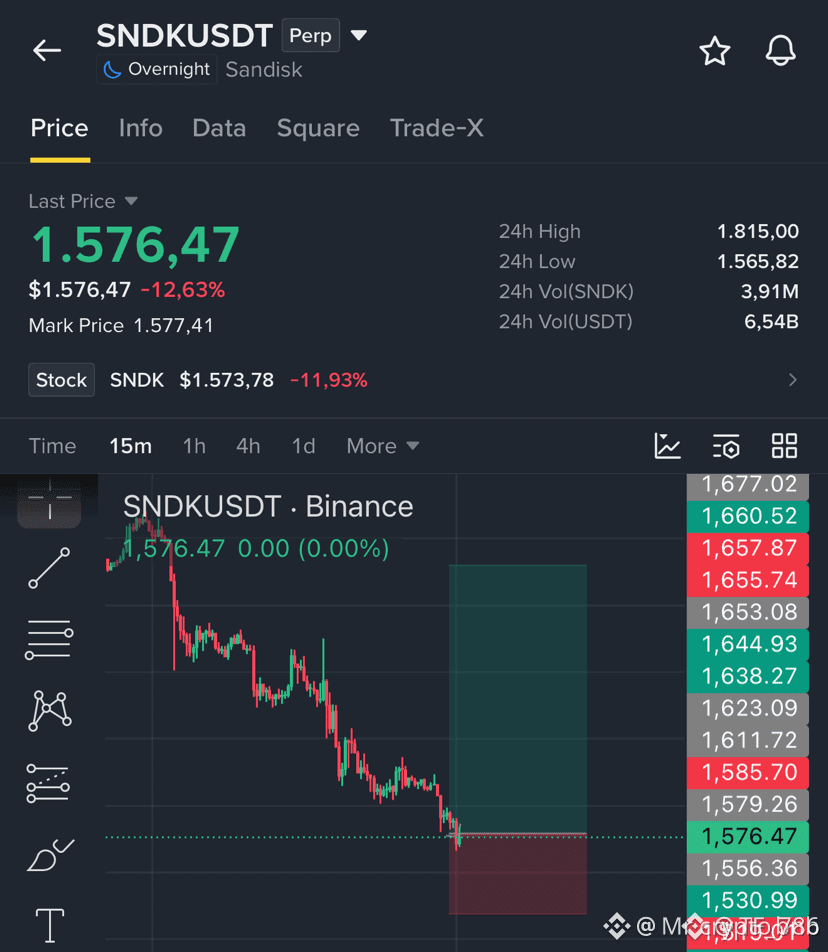The height and width of the screenshot is (952, 828).
Task: Select the 4h interval
Action: pyautogui.click(x=248, y=446)
